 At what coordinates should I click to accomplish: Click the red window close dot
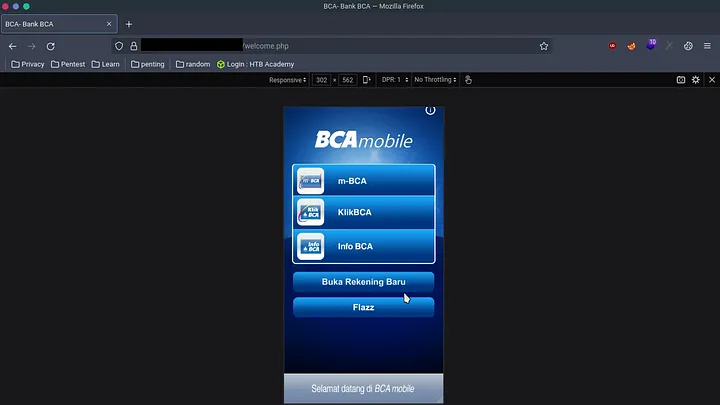click(6, 6)
